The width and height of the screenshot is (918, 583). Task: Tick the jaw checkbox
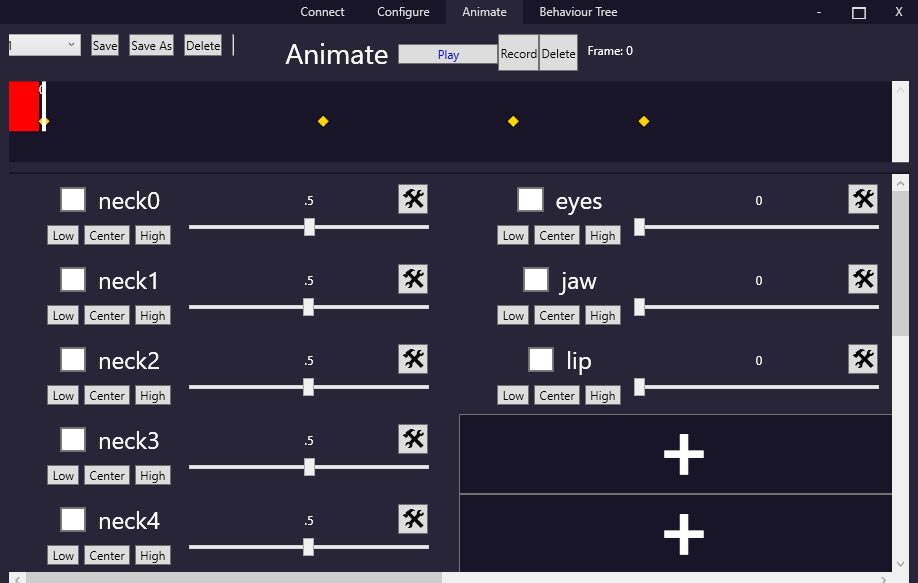click(536, 279)
